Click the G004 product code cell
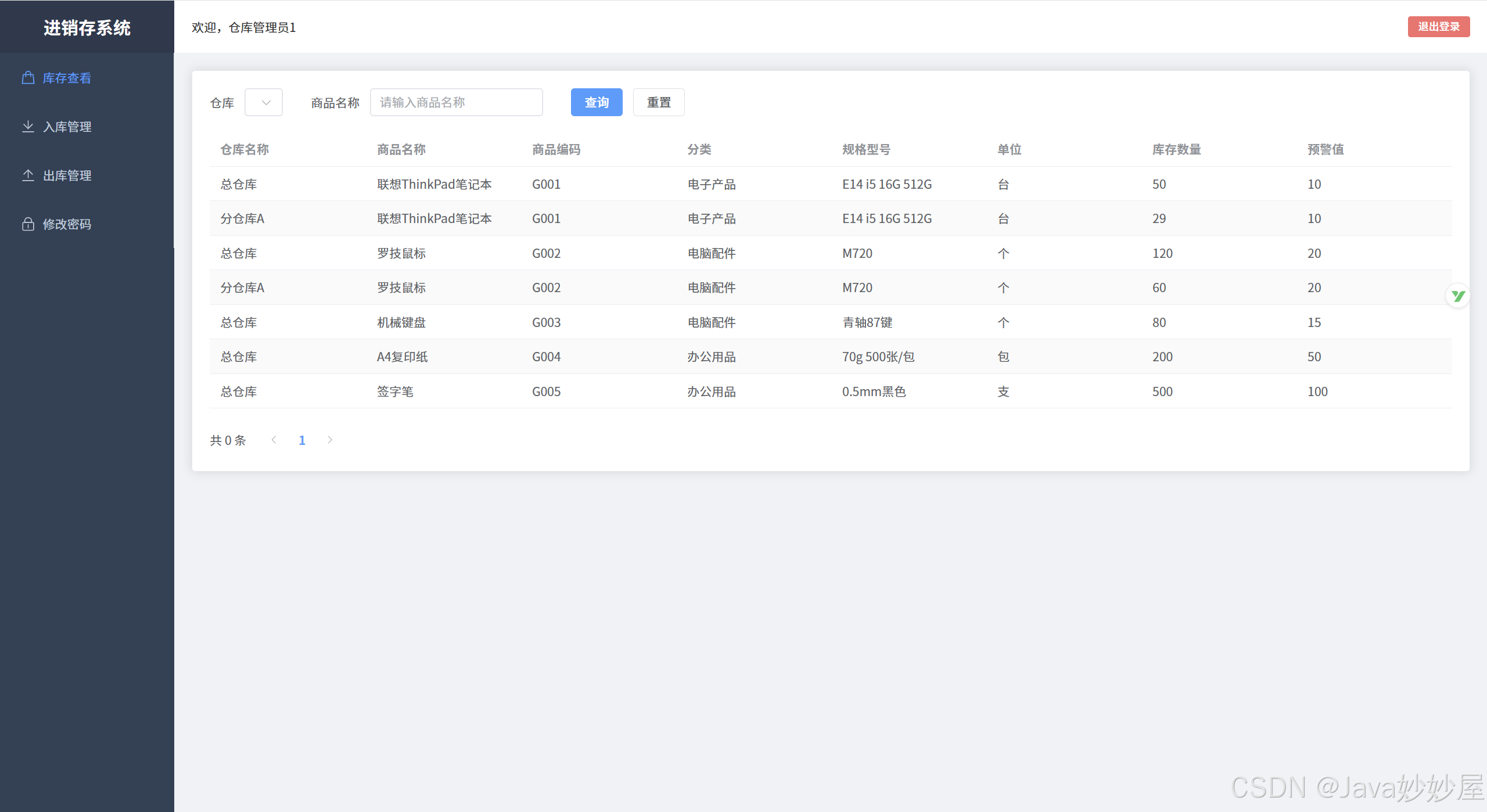This screenshot has width=1487, height=812. (547, 357)
